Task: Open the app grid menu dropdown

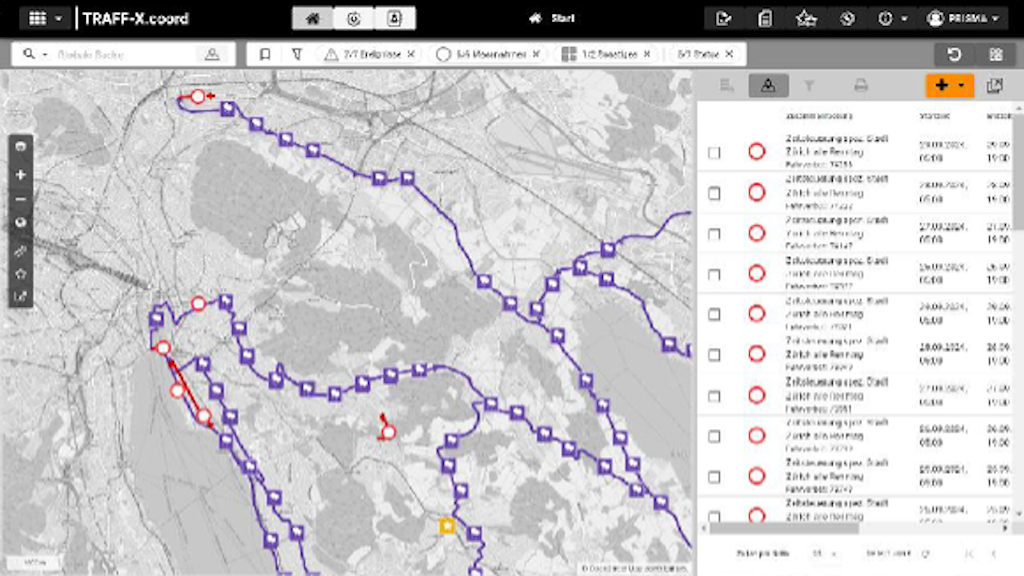Action: click(46, 18)
